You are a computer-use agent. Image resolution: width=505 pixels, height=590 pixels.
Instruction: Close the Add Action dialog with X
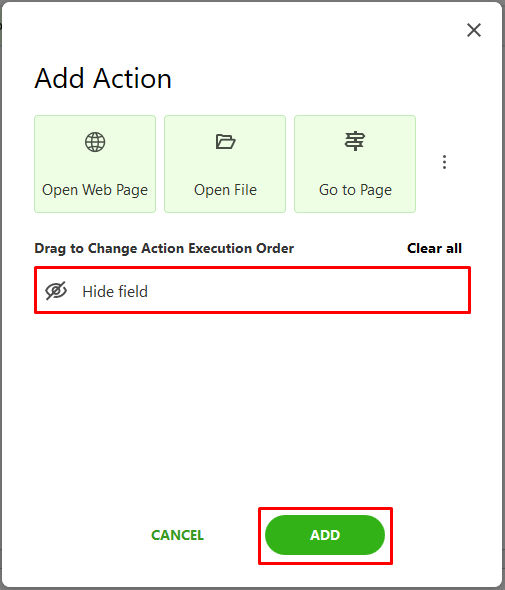pyautogui.click(x=474, y=30)
